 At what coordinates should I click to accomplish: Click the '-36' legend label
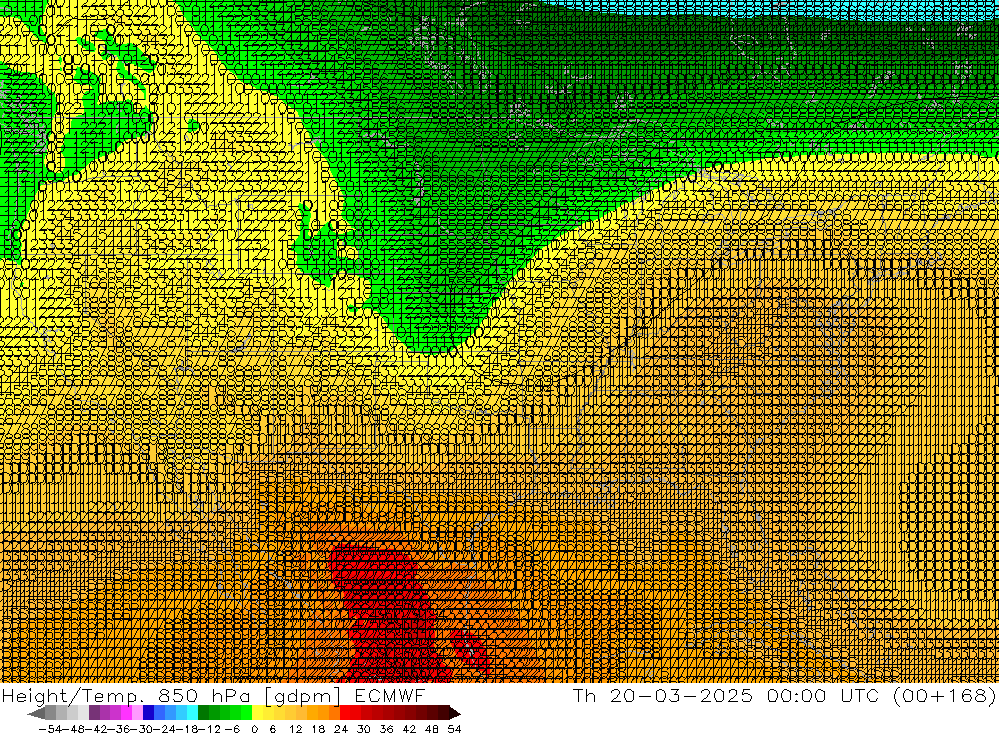pyautogui.click(x=120, y=729)
